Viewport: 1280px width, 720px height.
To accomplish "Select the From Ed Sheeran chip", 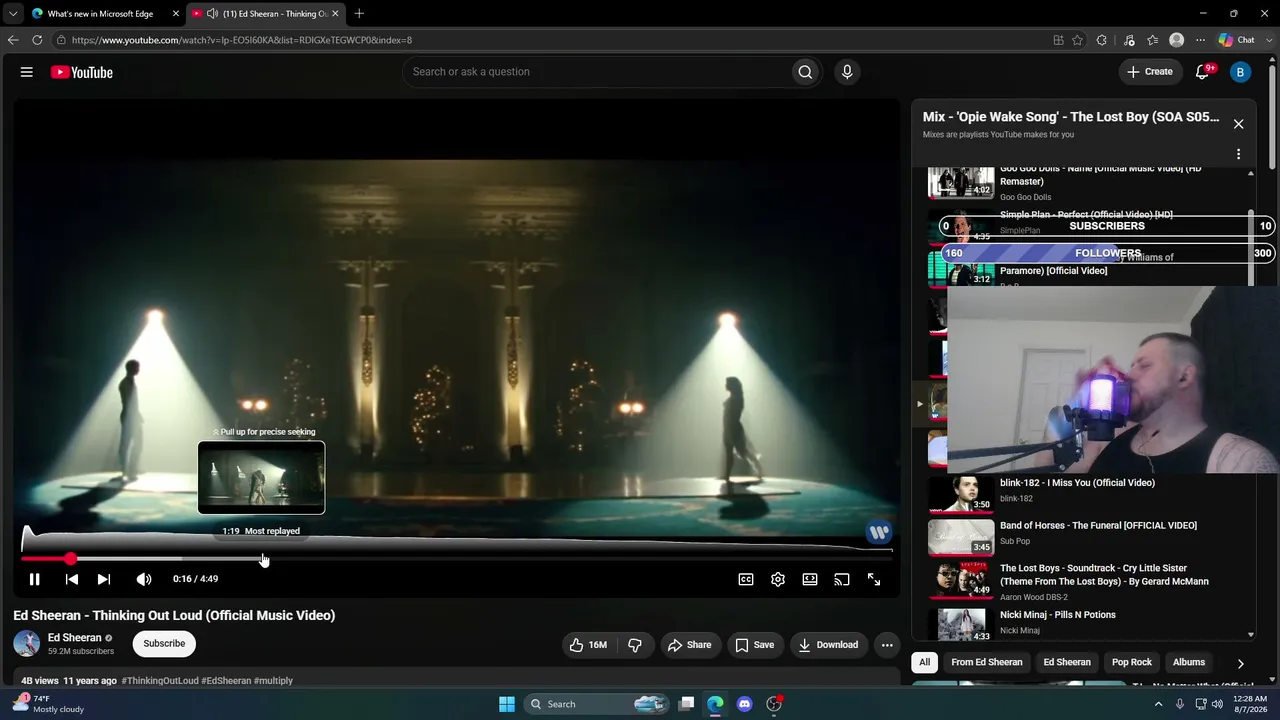I will coord(987,662).
